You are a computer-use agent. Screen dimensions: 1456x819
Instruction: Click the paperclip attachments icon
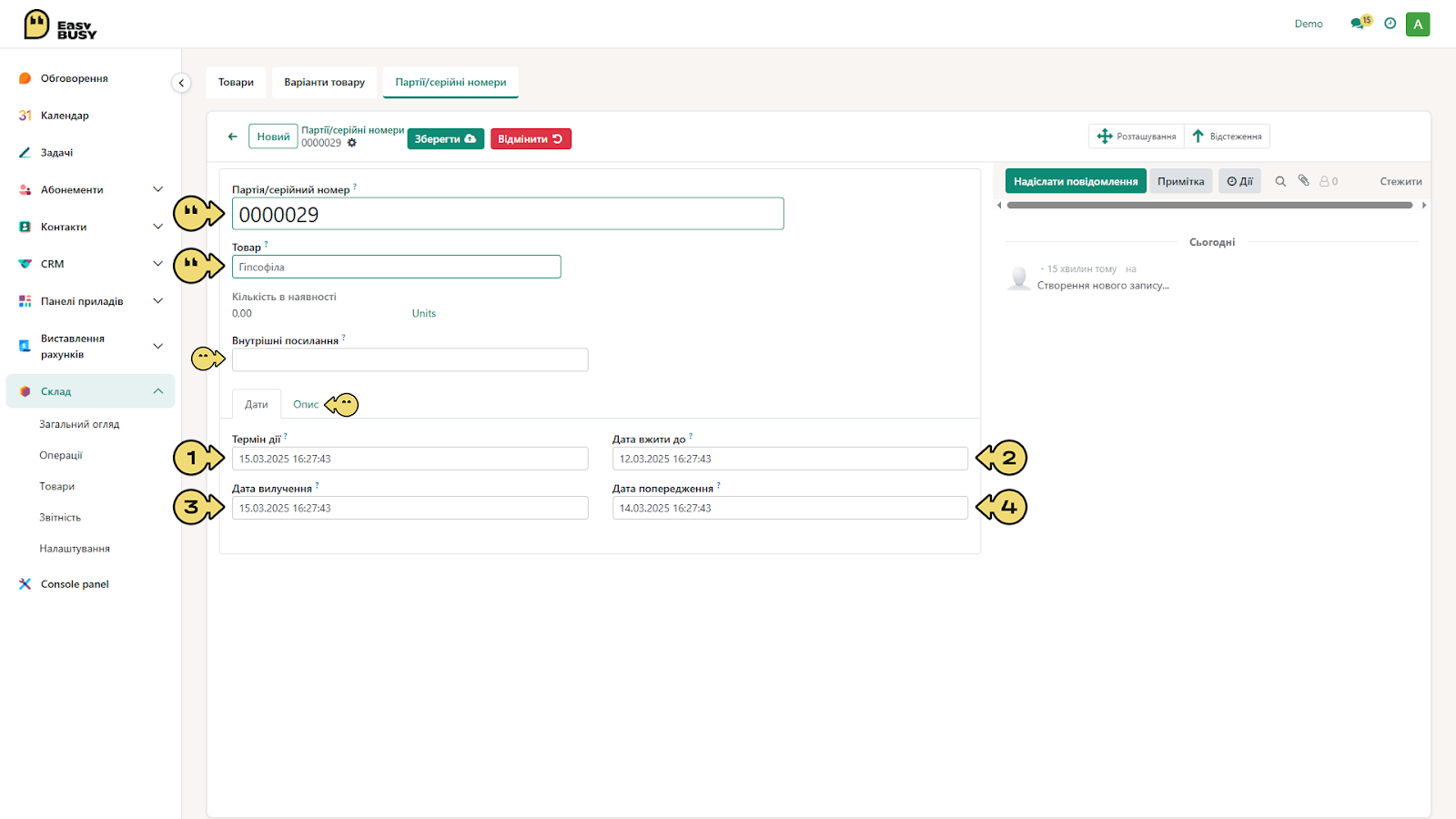pos(1303,181)
